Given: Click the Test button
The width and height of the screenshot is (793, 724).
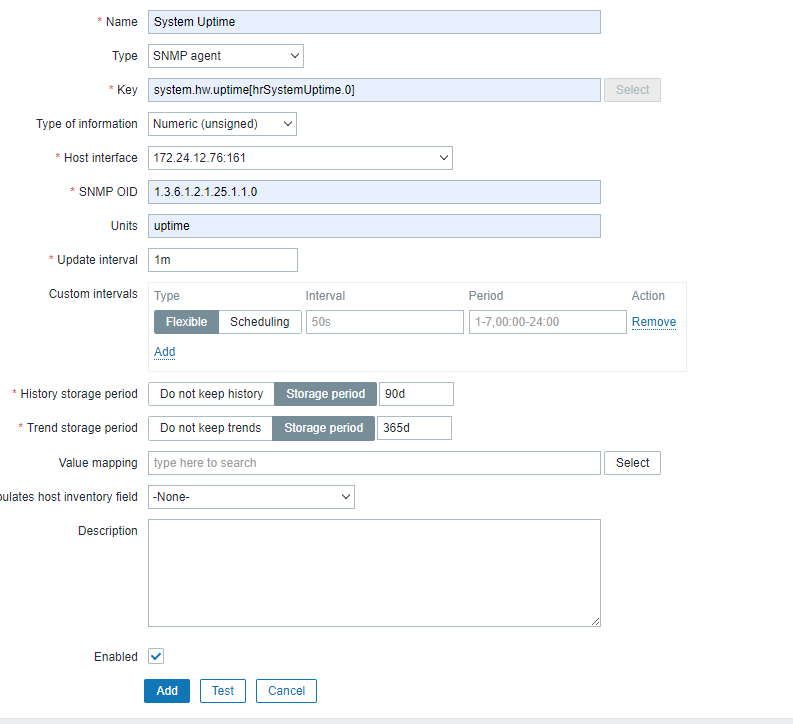Looking at the screenshot, I should (223, 691).
